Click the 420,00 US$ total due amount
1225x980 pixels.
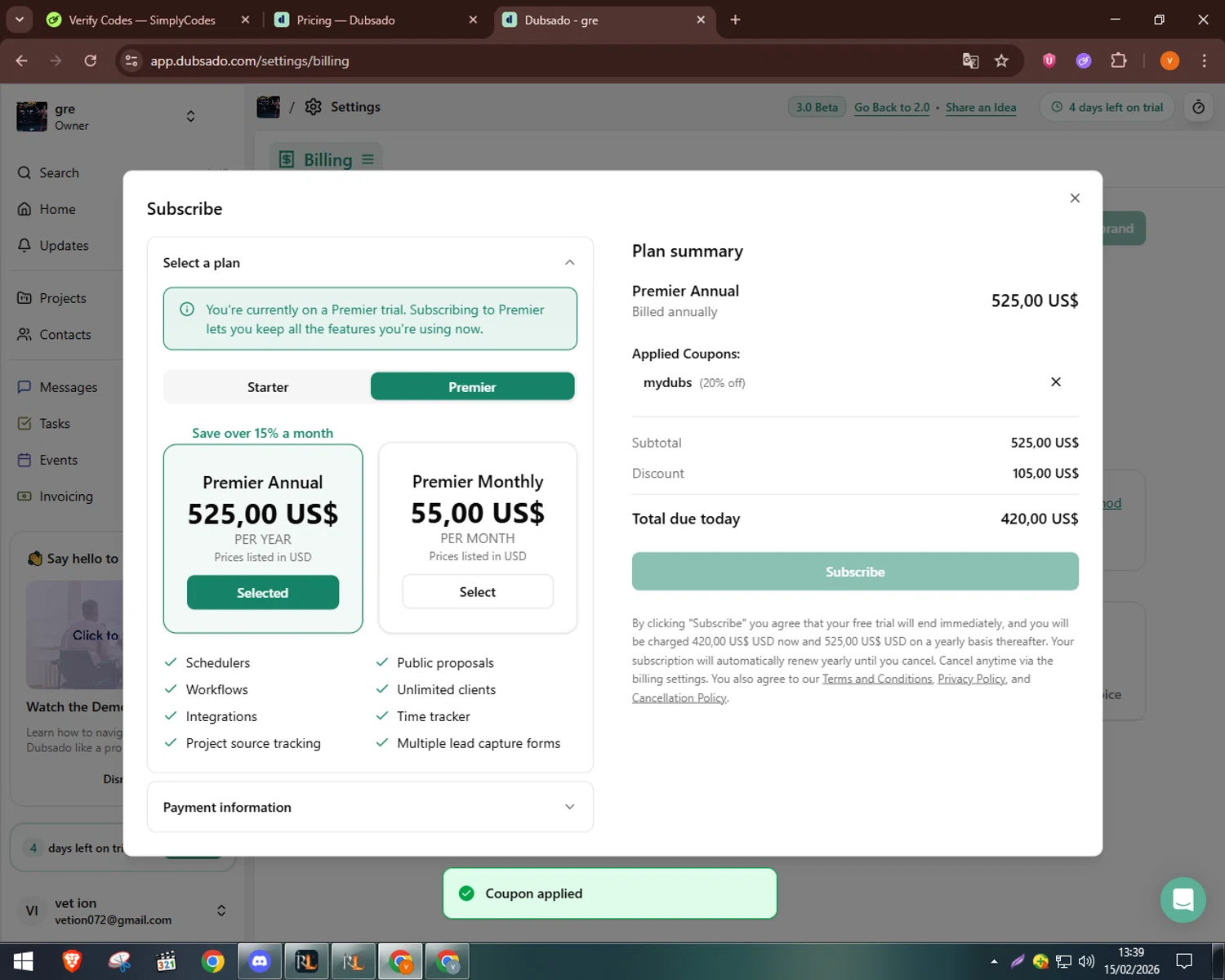click(x=1039, y=519)
